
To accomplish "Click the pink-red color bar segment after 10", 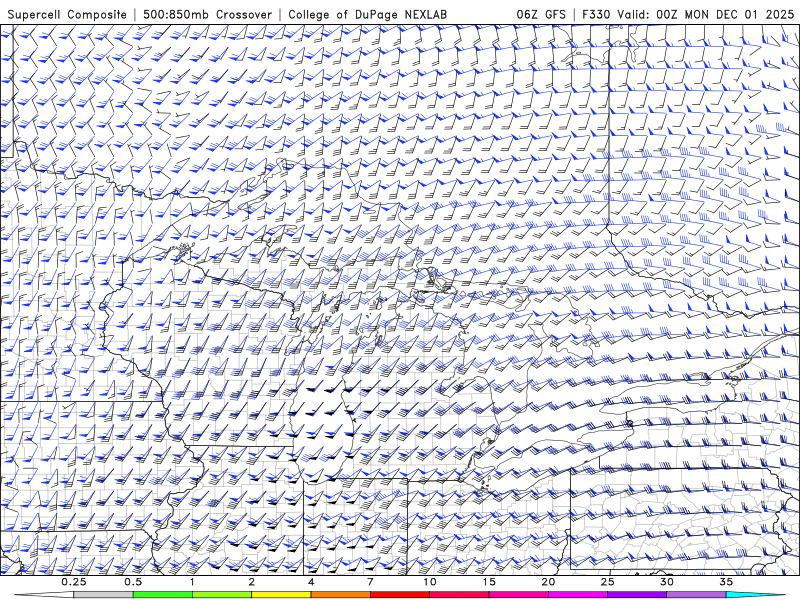I will 459,595.
